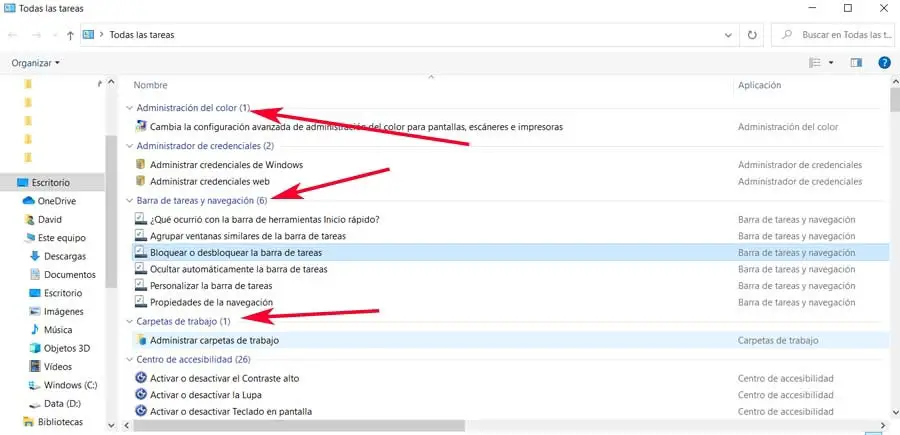
Task: Click the Back navigation arrow
Action: (13, 35)
